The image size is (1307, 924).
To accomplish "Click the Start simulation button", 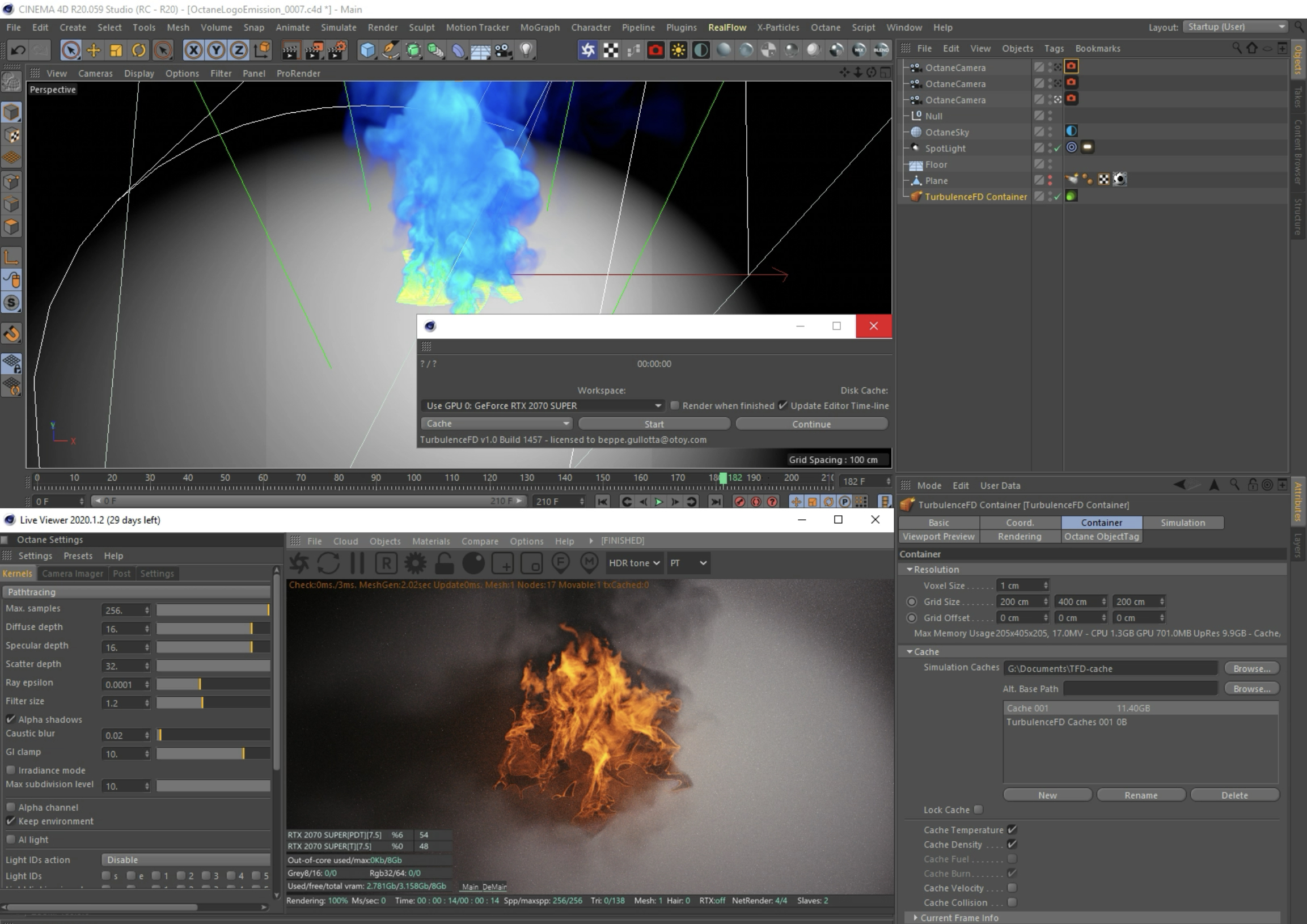I will (x=653, y=424).
